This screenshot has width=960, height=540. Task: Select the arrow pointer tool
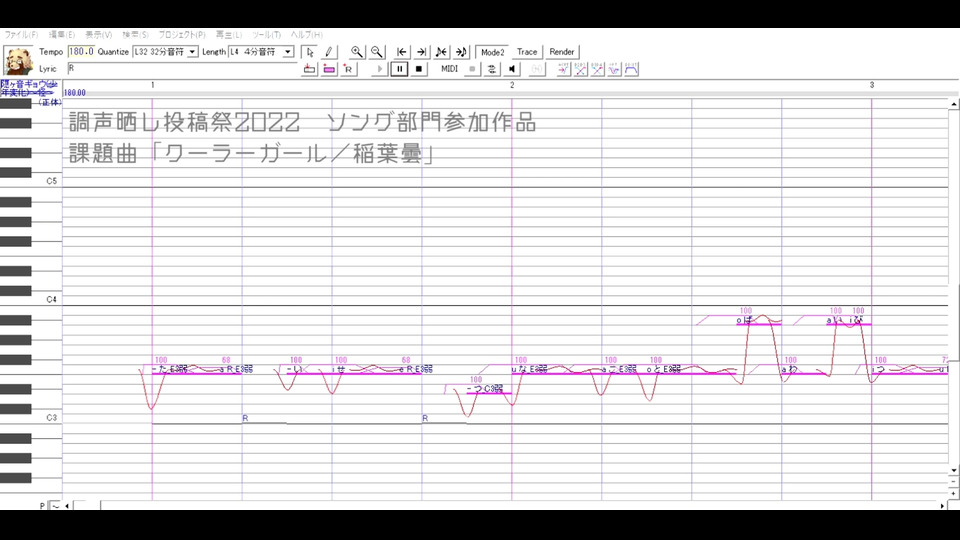pos(310,52)
